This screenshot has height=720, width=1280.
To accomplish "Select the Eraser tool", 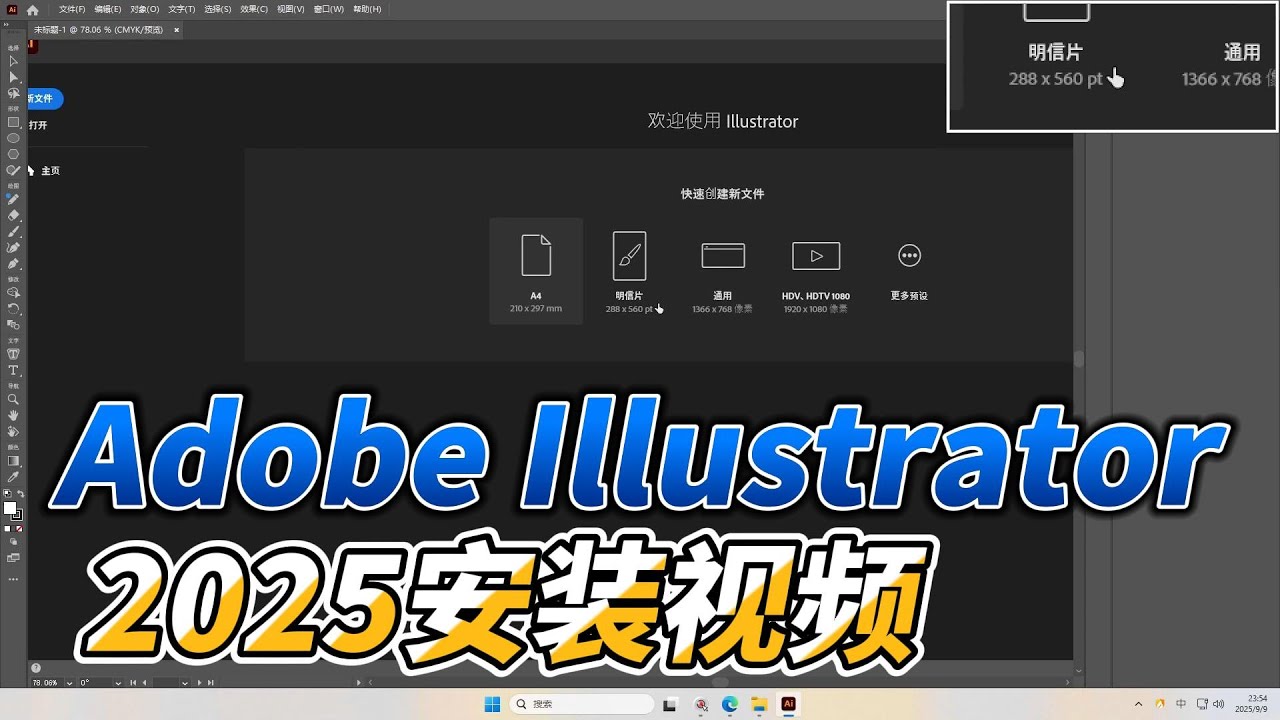I will click(13, 215).
